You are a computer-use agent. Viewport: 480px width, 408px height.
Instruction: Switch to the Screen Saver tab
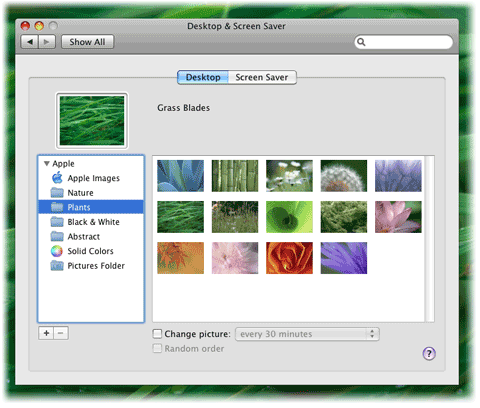pyautogui.click(x=262, y=77)
